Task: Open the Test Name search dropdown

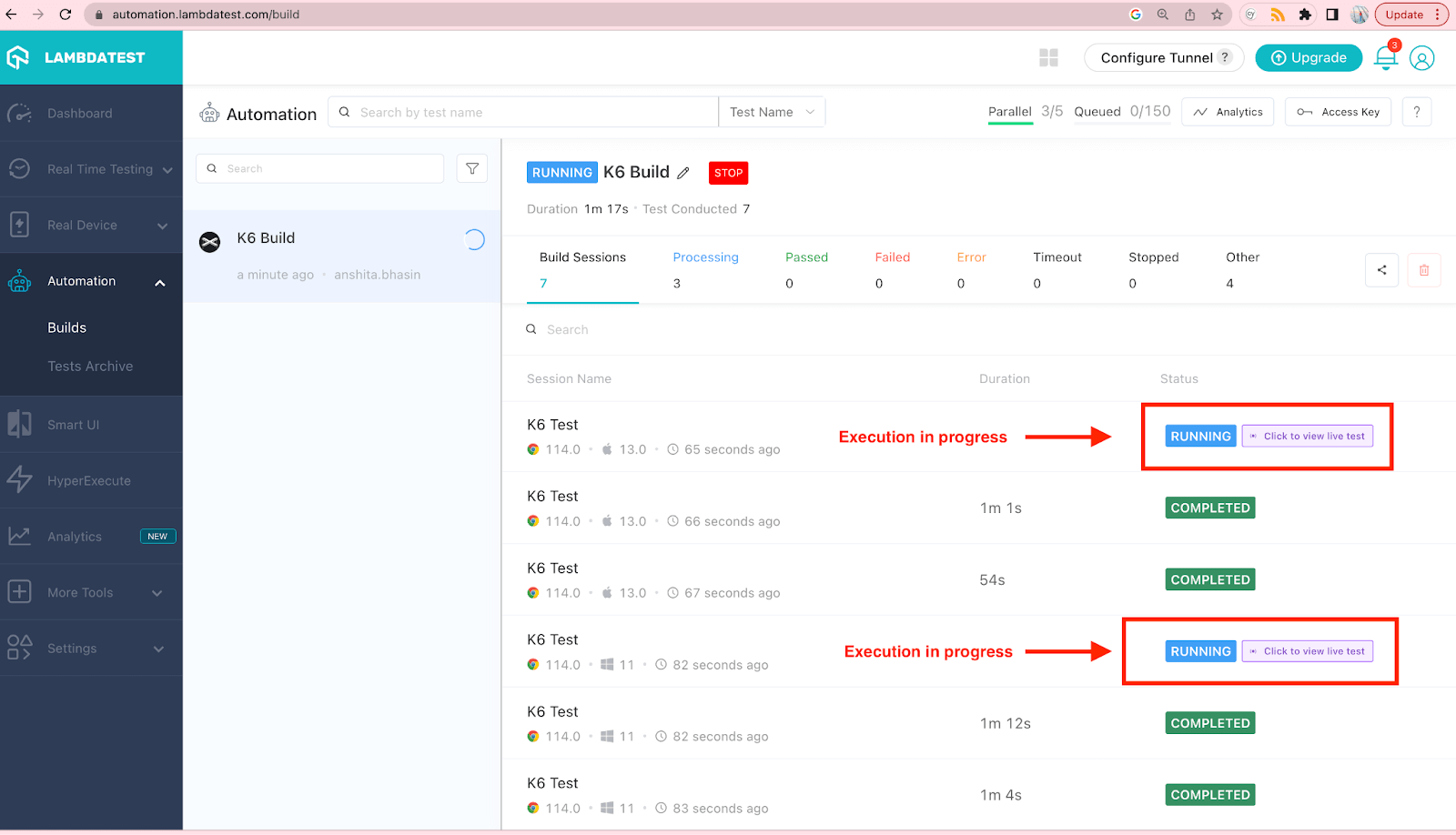Action: tap(771, 111)
